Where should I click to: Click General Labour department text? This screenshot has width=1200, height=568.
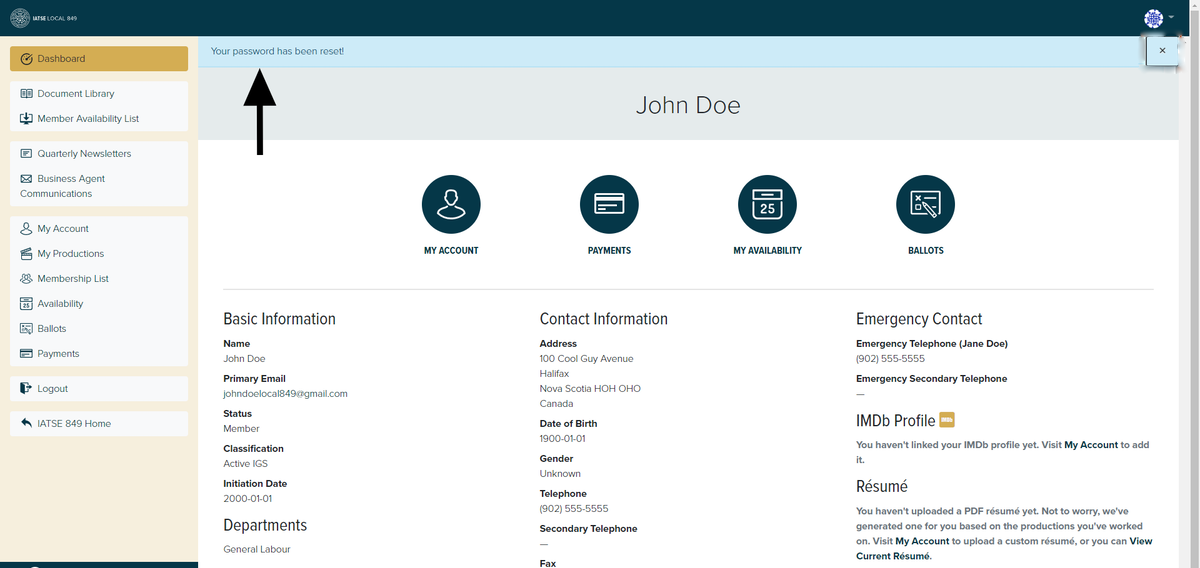coord(257,549)
